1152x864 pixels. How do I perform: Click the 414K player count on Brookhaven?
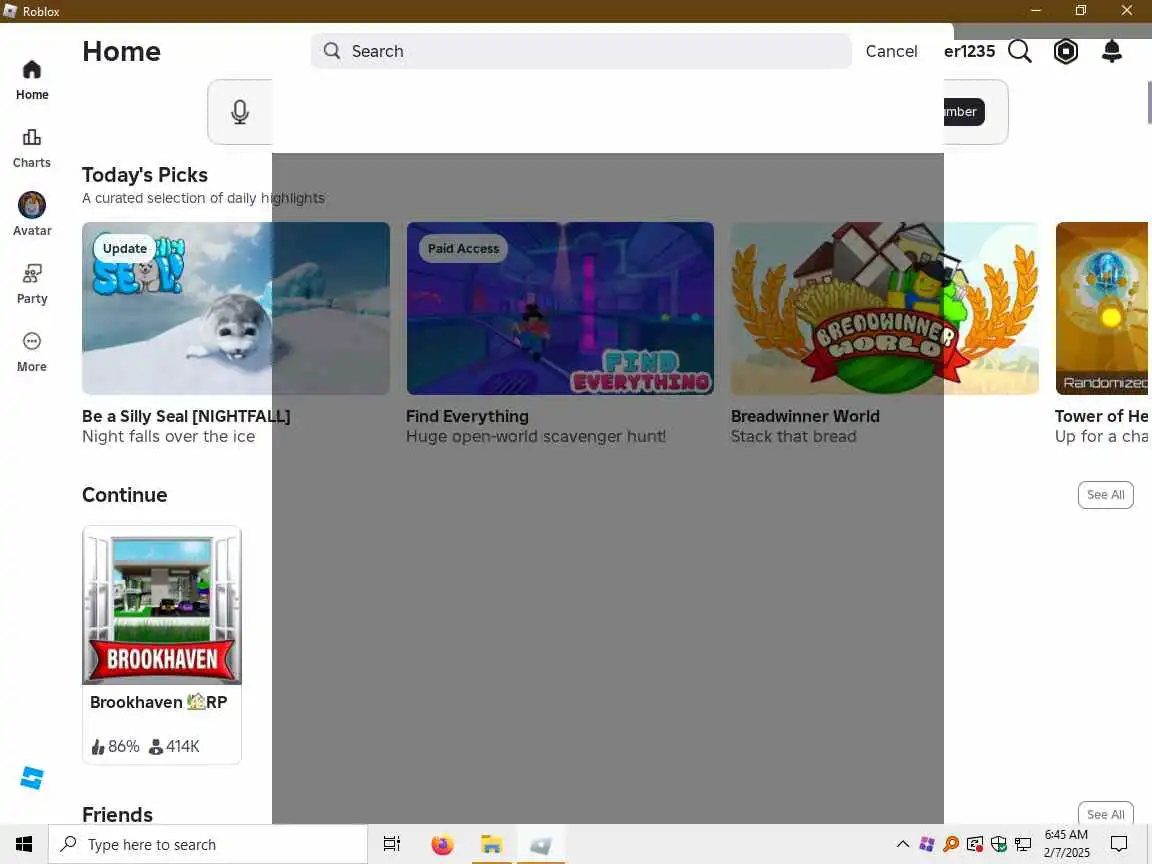174,746
